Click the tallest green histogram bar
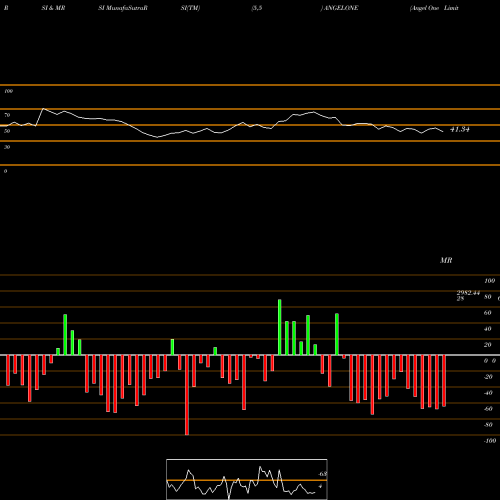This screenshot has height=500, width=500. 279,327
